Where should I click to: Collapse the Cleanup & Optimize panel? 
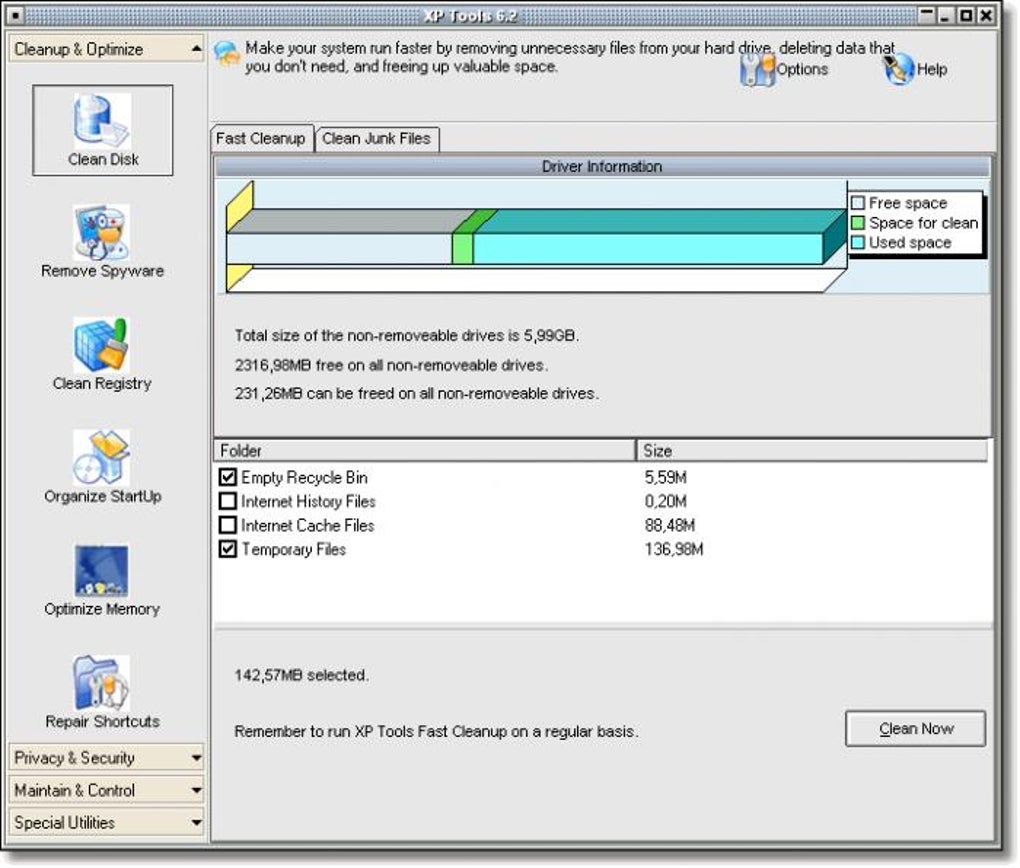pos(104,48)
